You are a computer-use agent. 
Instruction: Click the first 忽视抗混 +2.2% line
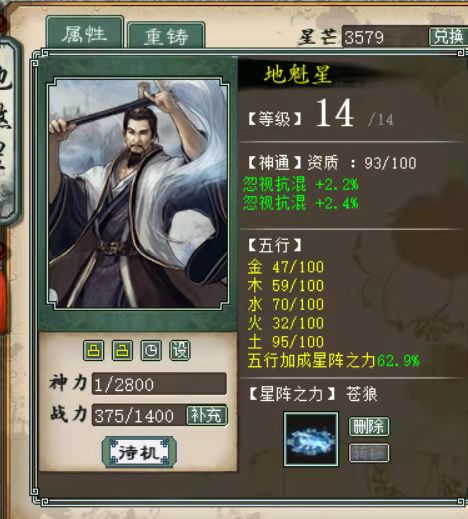(300, 184)
